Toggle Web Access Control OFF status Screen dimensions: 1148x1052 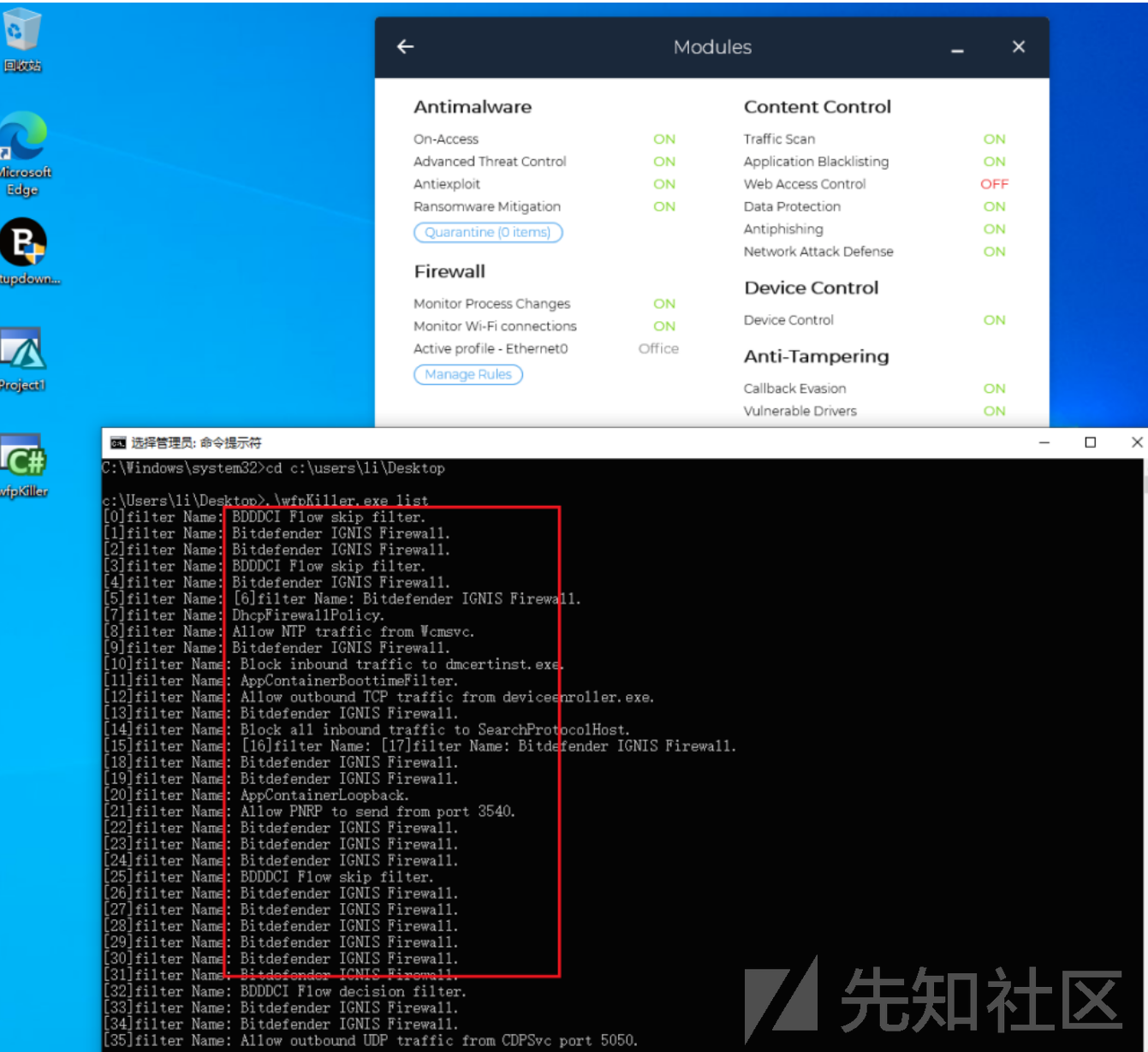995,184
